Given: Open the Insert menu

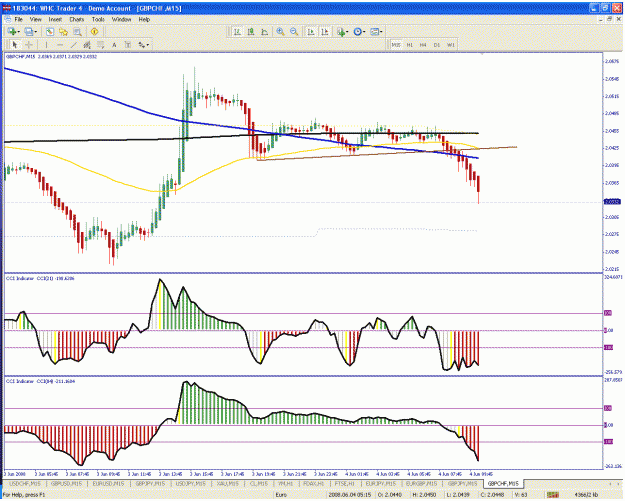Looking at the screenshot, I should tap(55, 19).
